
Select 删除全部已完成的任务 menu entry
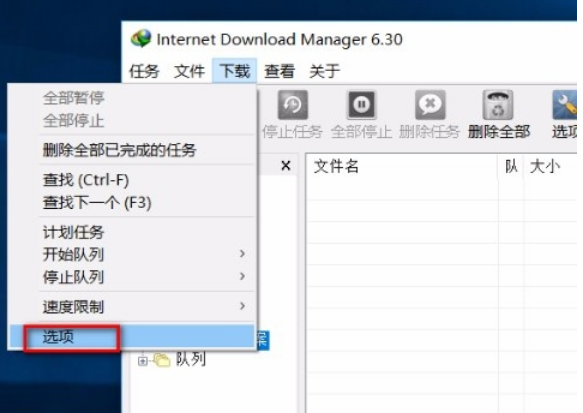coord(132,150)
